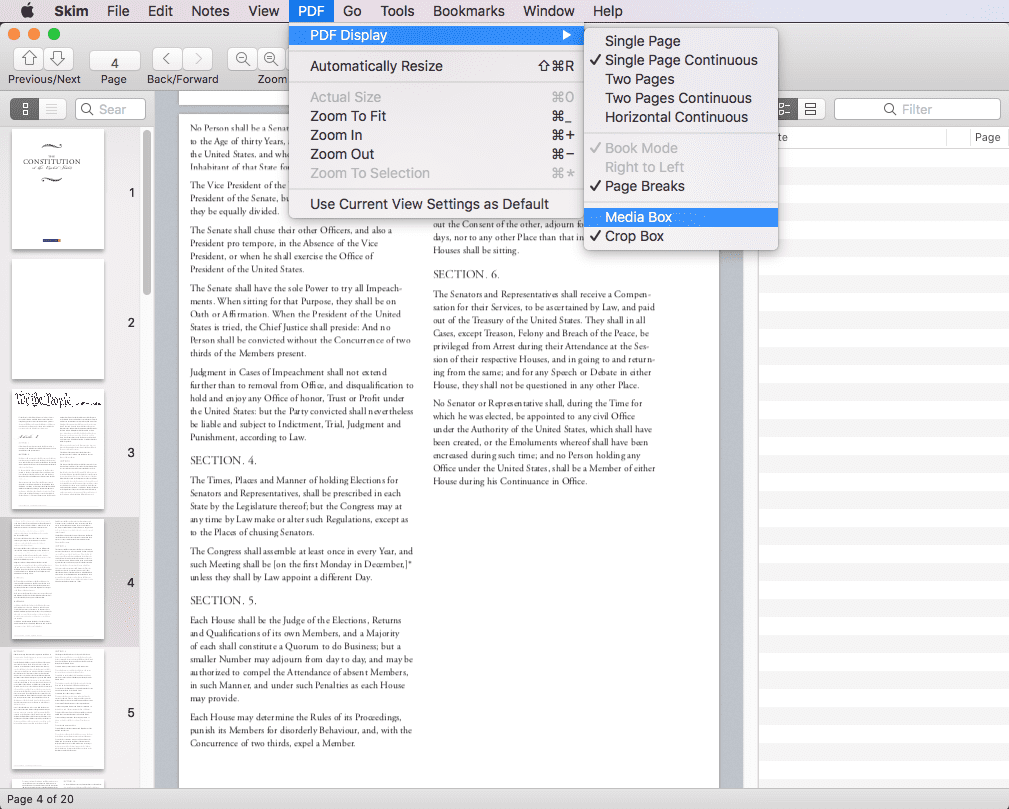Viewport: 1009px width, 809px height.
Task: Click the Back navigation arrow
Action: point(166,59)
